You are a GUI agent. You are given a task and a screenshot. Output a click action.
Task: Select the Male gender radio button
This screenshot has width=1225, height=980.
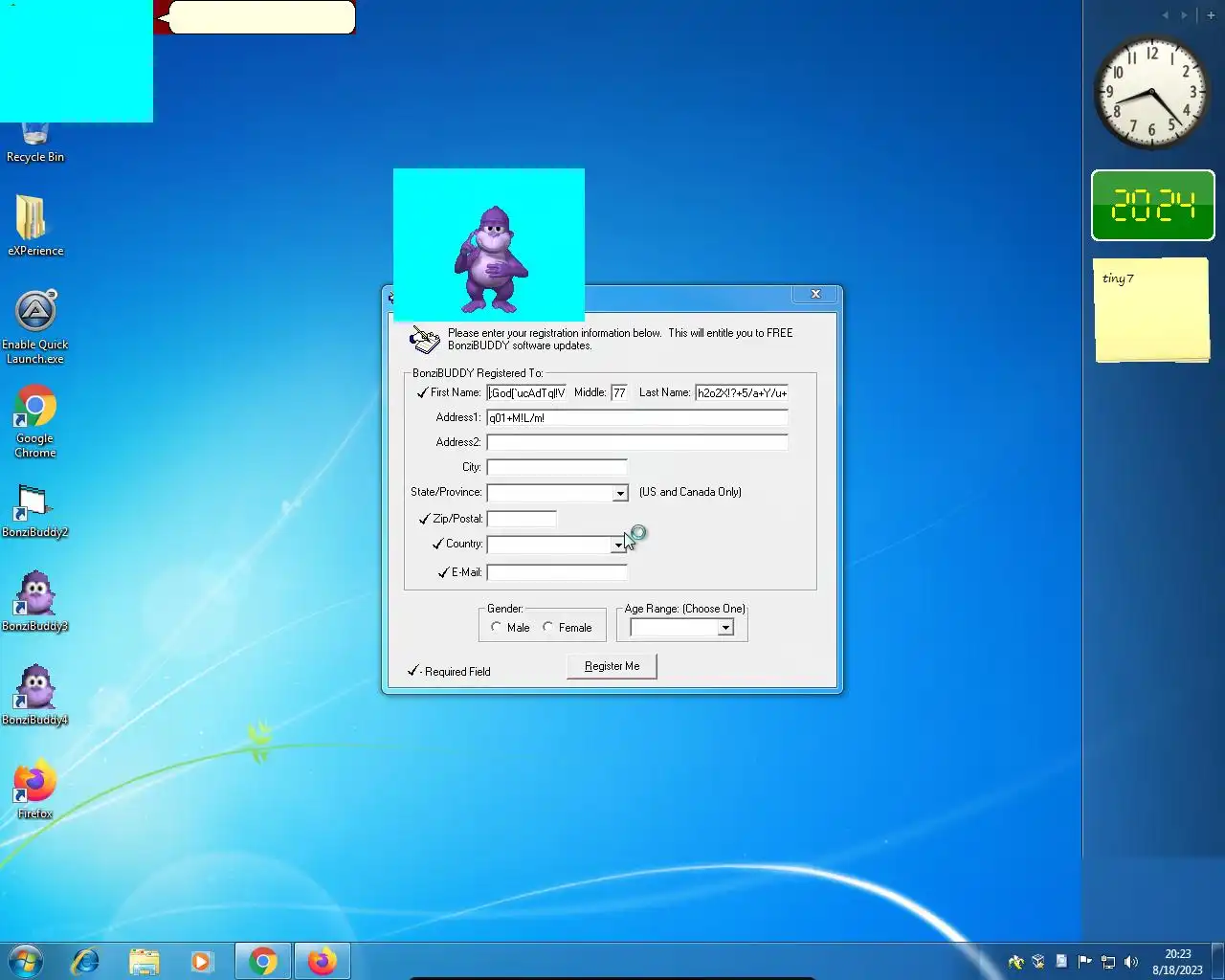coord(496,627)
